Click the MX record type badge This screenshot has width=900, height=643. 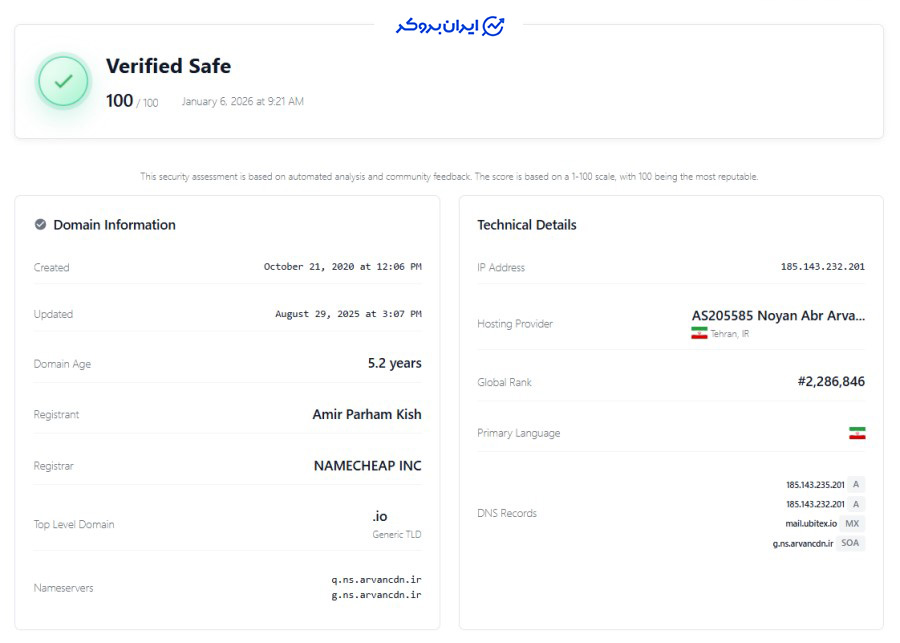tap(852, 523)
